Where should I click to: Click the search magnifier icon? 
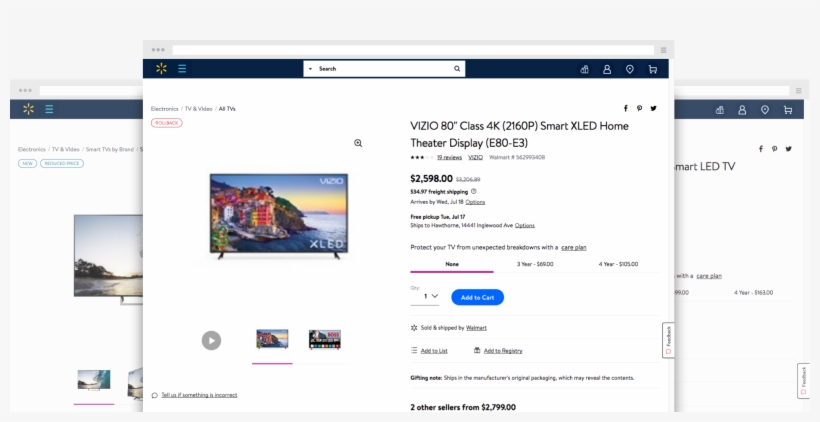tap(457, 69)
